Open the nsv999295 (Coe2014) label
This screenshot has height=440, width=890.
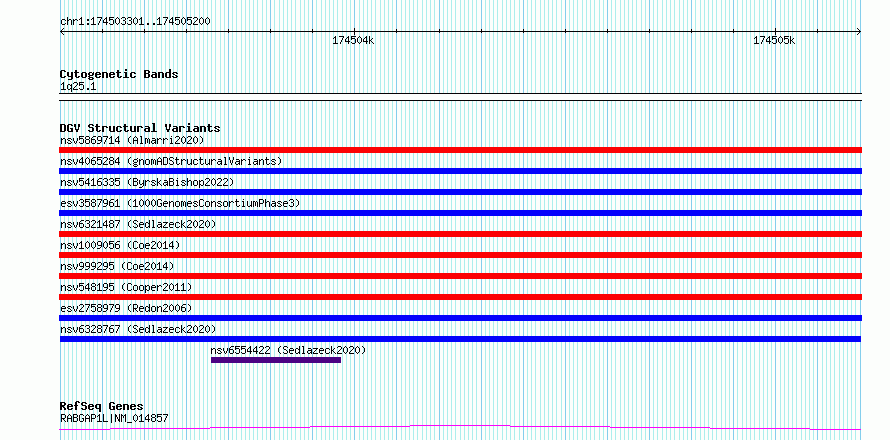117,266
